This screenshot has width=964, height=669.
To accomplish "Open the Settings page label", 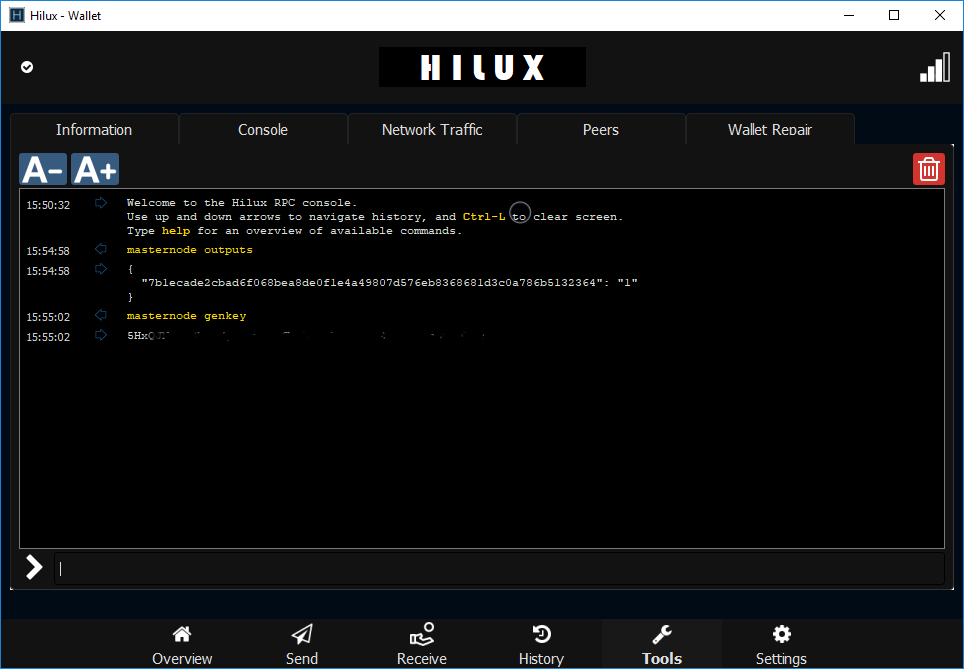I will coord(781,659).
